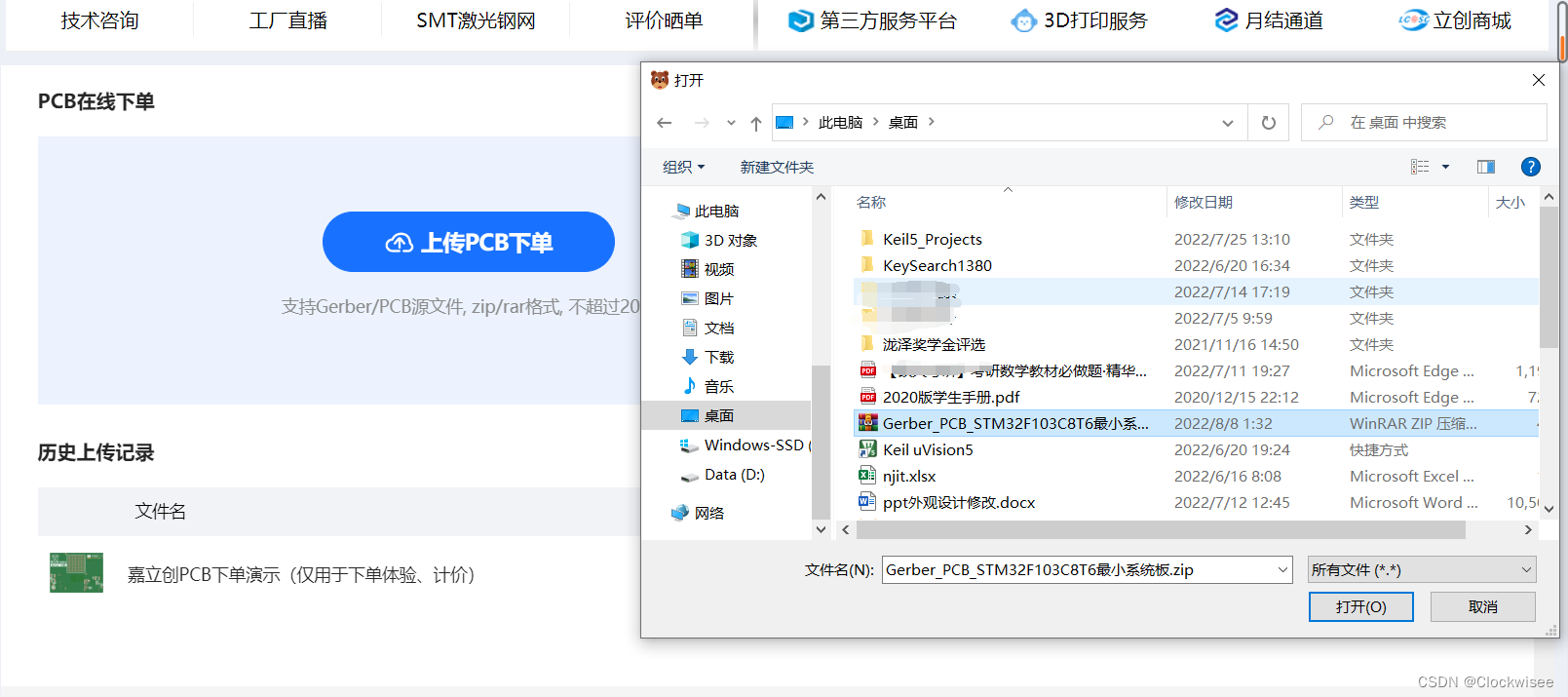Select 桌面 in the navigation tree
The width and height of the screenshot is (1568, 697).
click(726, 415)
